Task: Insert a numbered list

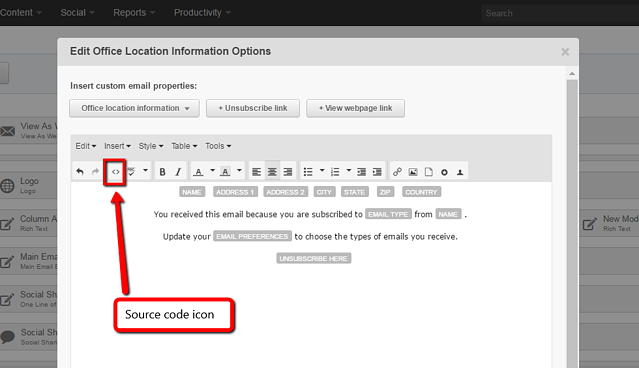Action: pyautogui.click(x=335, y=172)
